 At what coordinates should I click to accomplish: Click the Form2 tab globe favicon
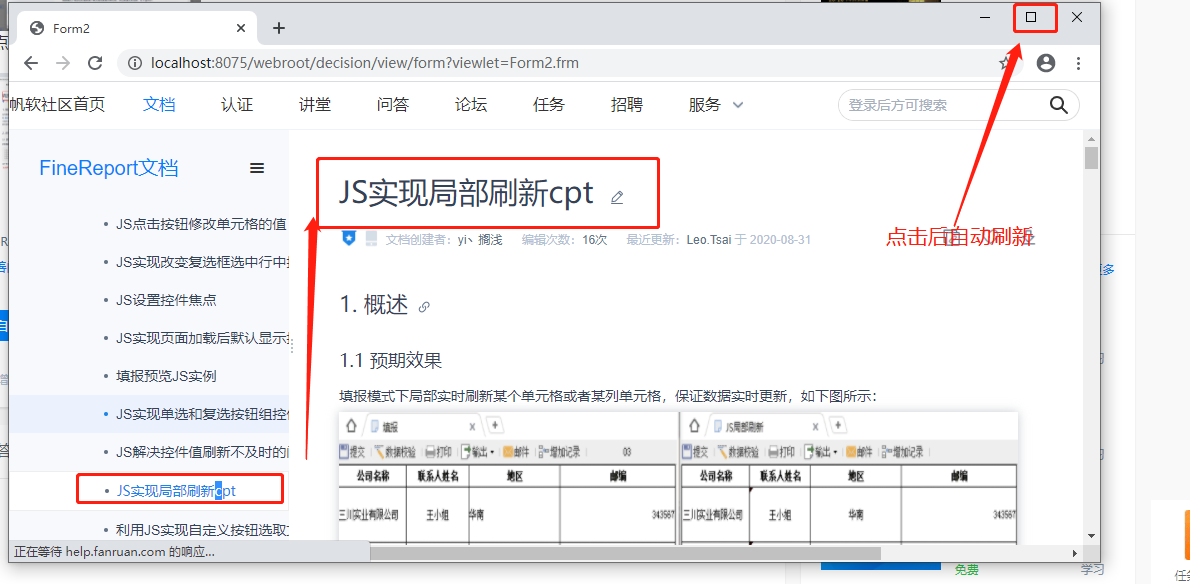click(x=36, y=28)
